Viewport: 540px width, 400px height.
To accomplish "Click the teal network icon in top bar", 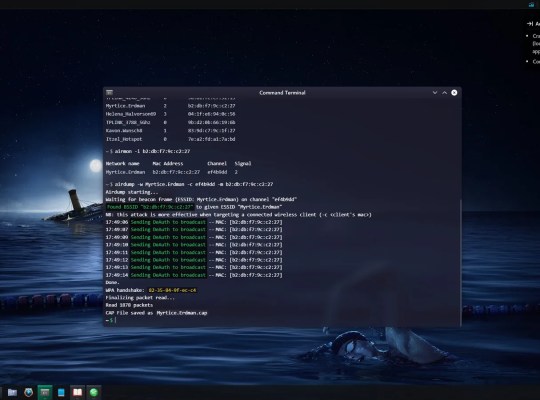I will [531, 4].
